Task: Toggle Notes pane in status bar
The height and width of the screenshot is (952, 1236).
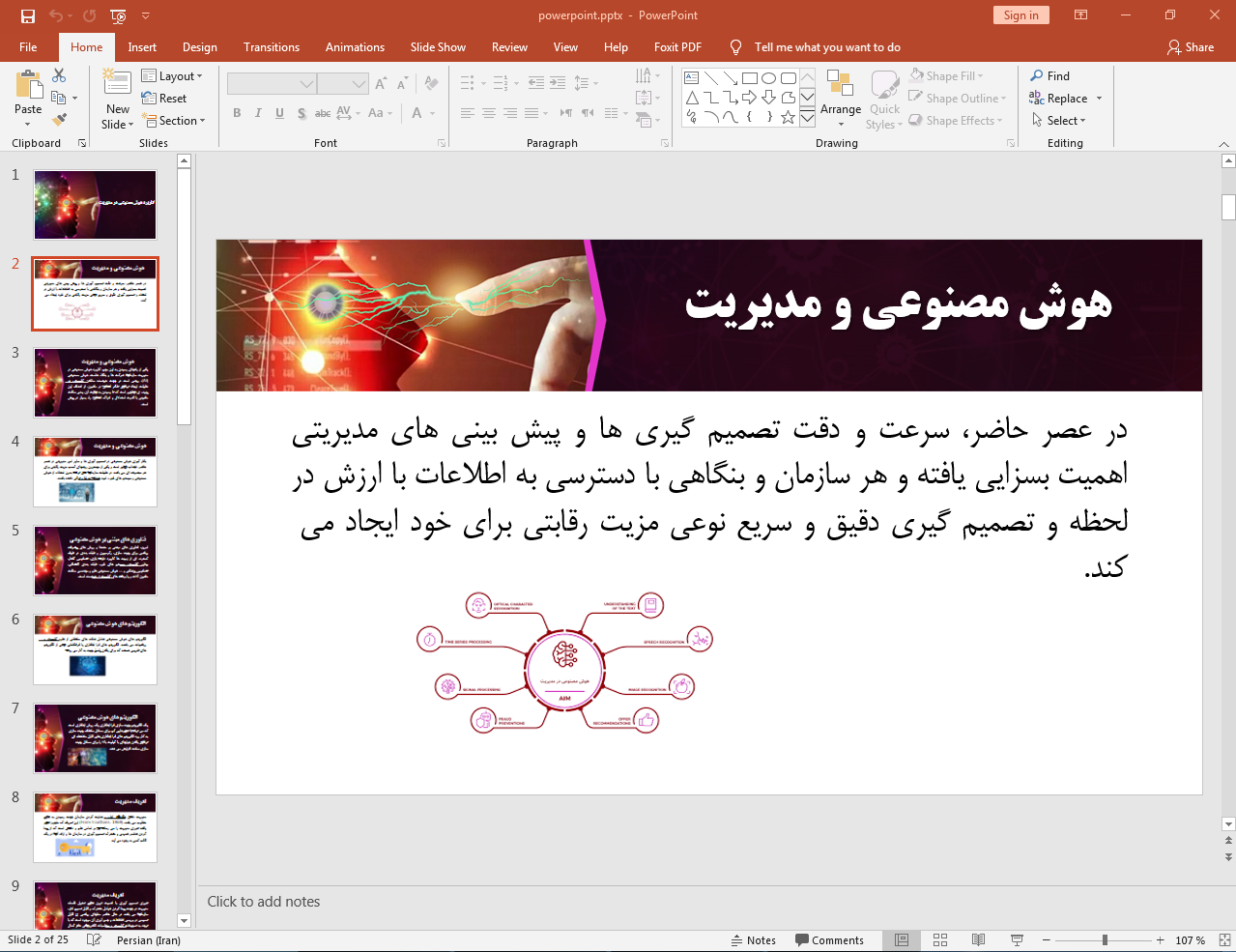Action: click(754, 940)
